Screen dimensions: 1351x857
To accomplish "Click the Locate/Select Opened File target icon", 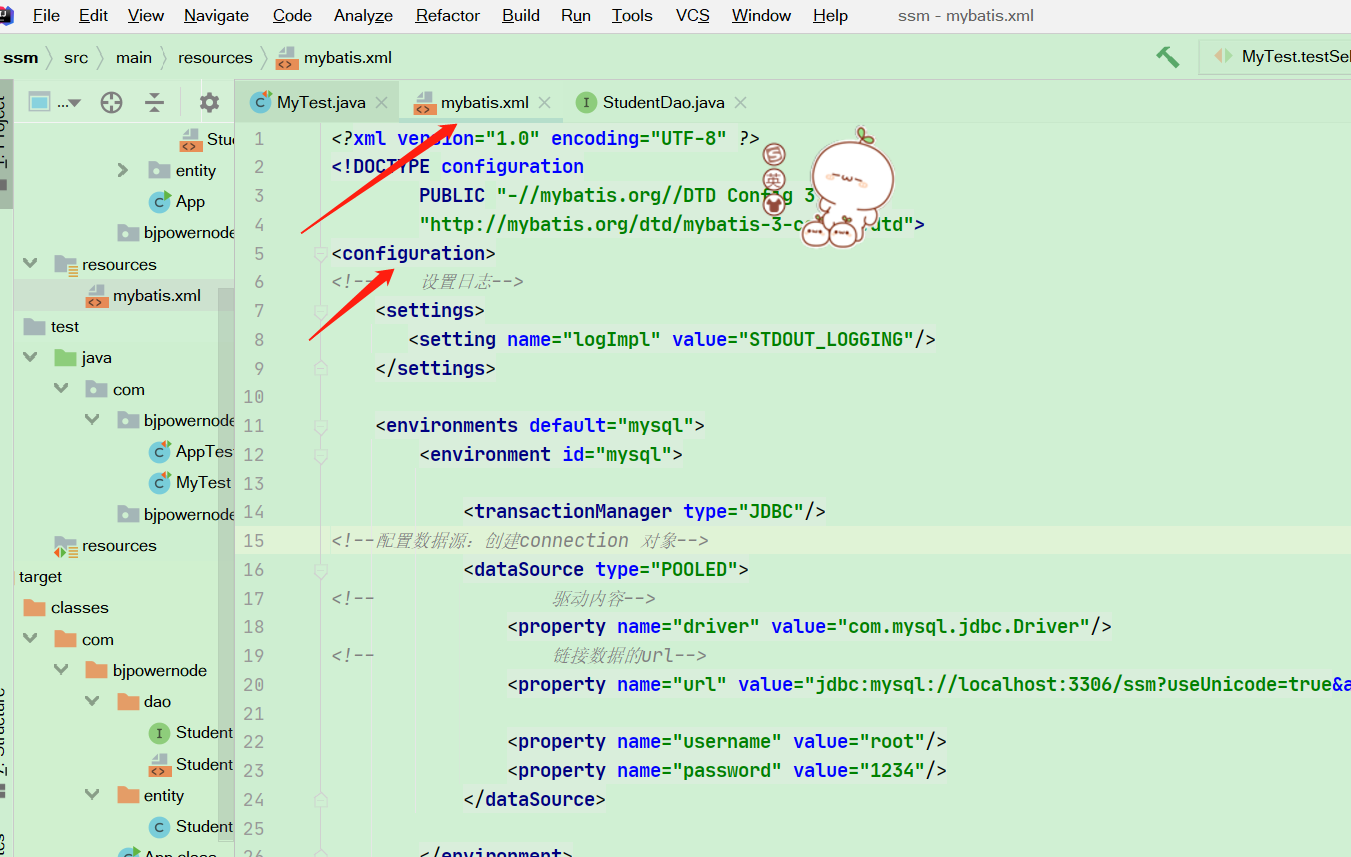I will click(x=111, y=102).
